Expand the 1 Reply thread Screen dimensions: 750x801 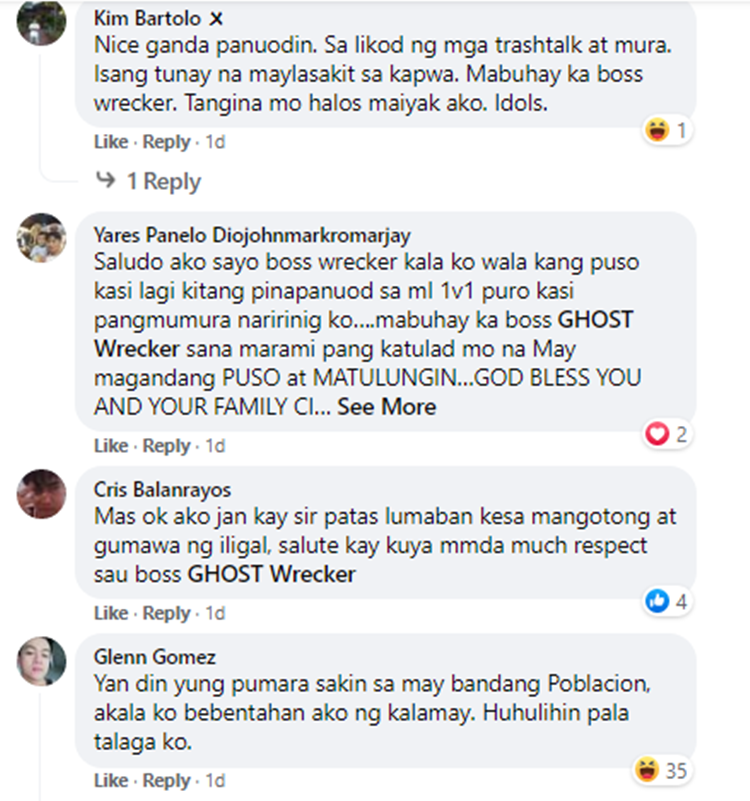pos(164,181)
